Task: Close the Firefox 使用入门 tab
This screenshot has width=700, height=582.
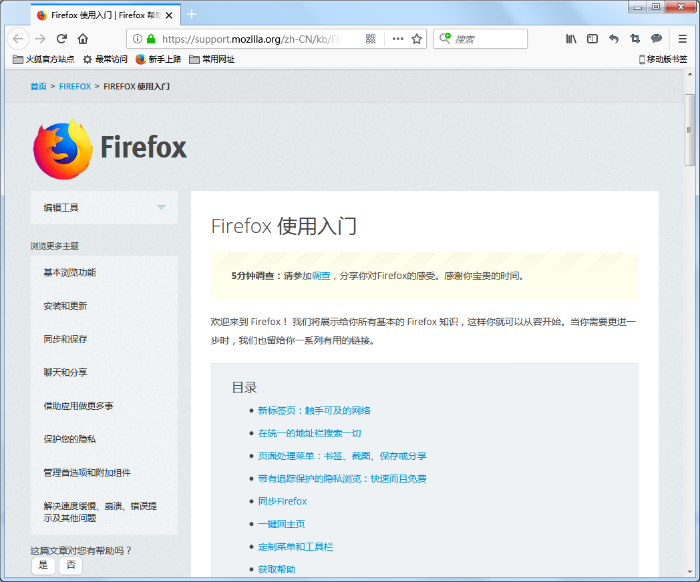Action: [x=169, y=15]
